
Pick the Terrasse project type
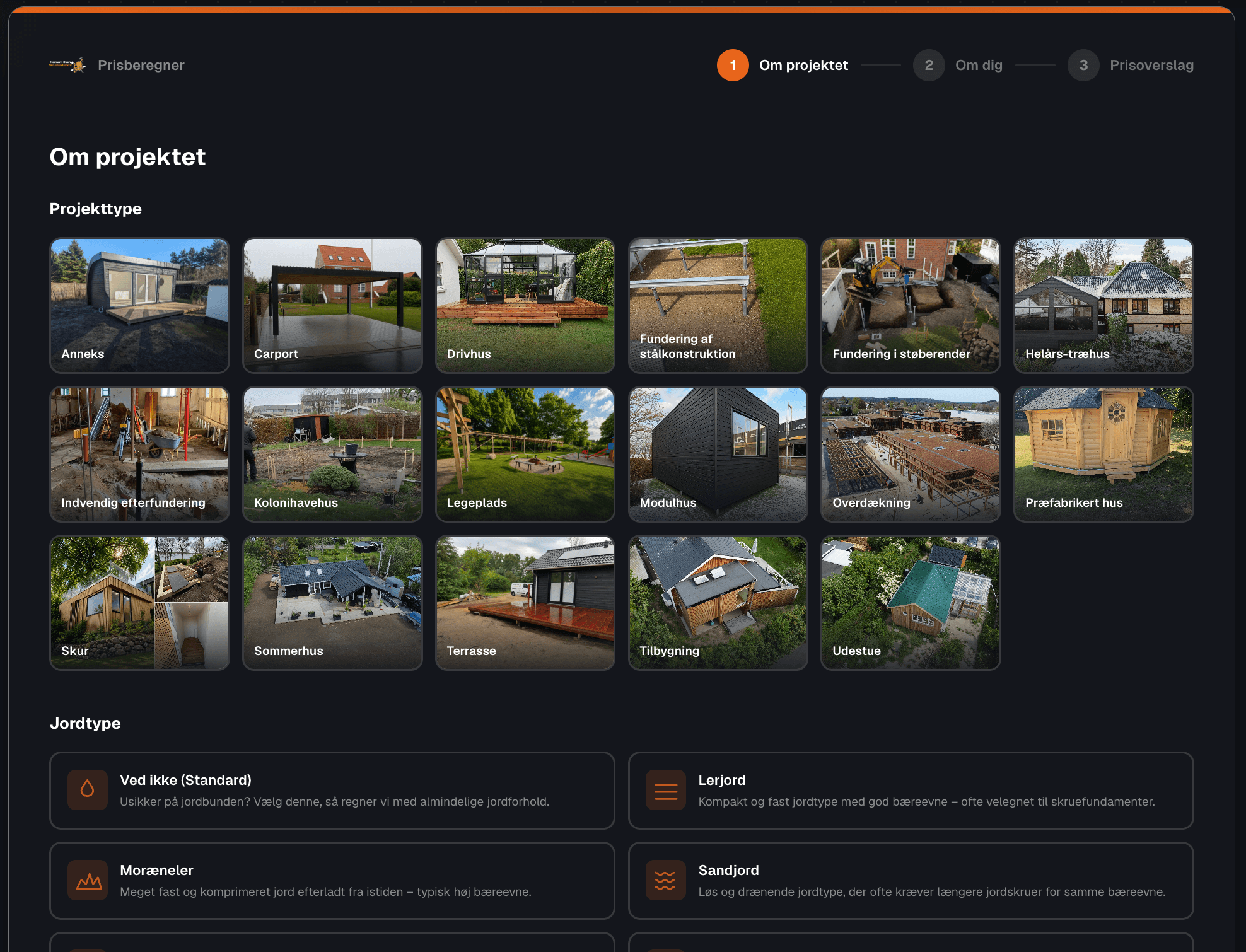pos(525,603)
